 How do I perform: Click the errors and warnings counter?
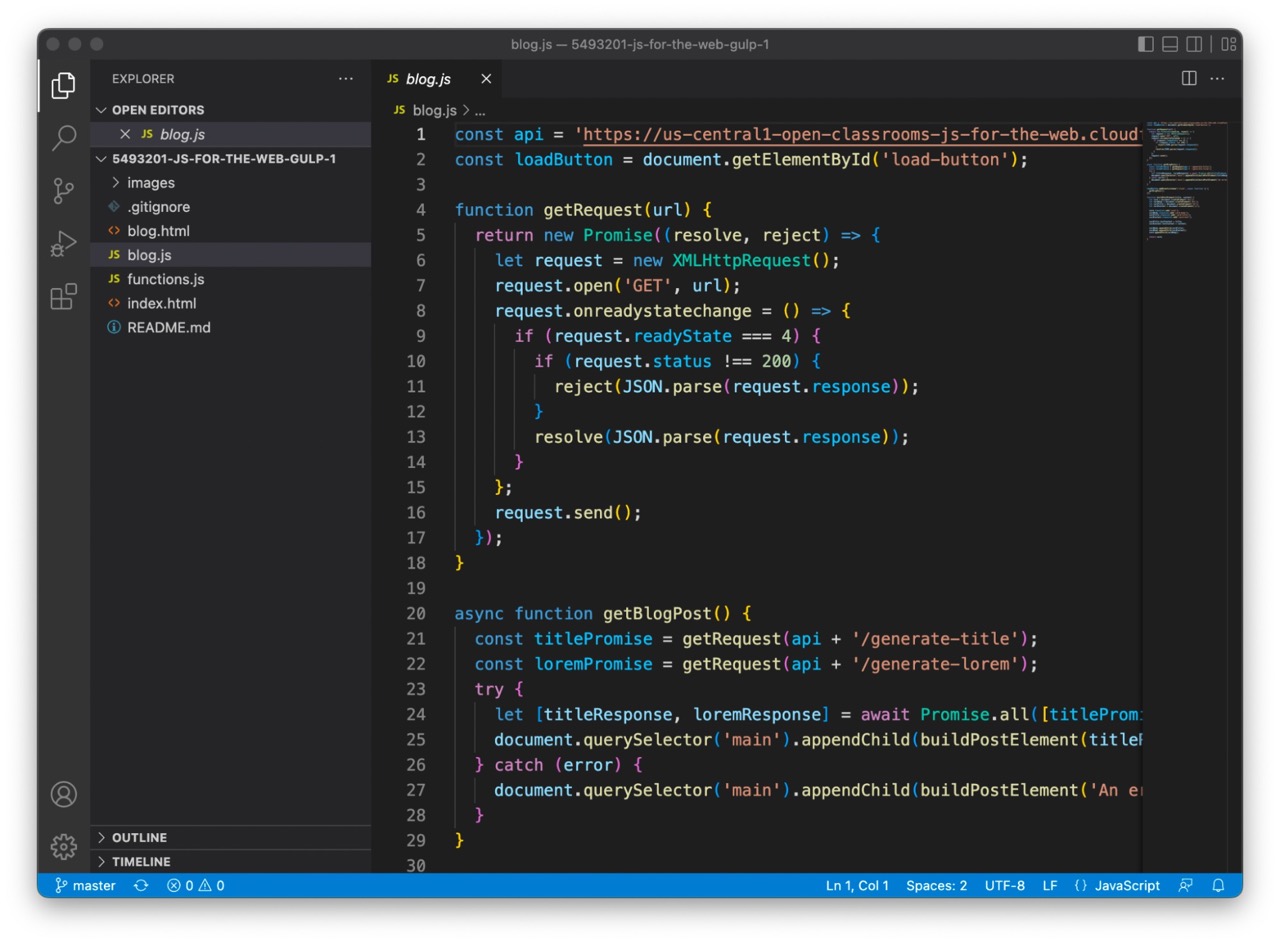[x=194, y=885]
